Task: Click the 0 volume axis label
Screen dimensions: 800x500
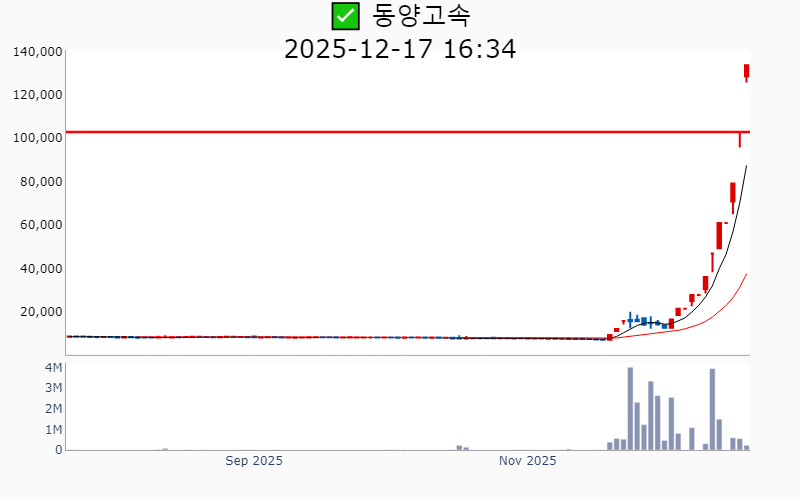Action: (x=58, y=450)
